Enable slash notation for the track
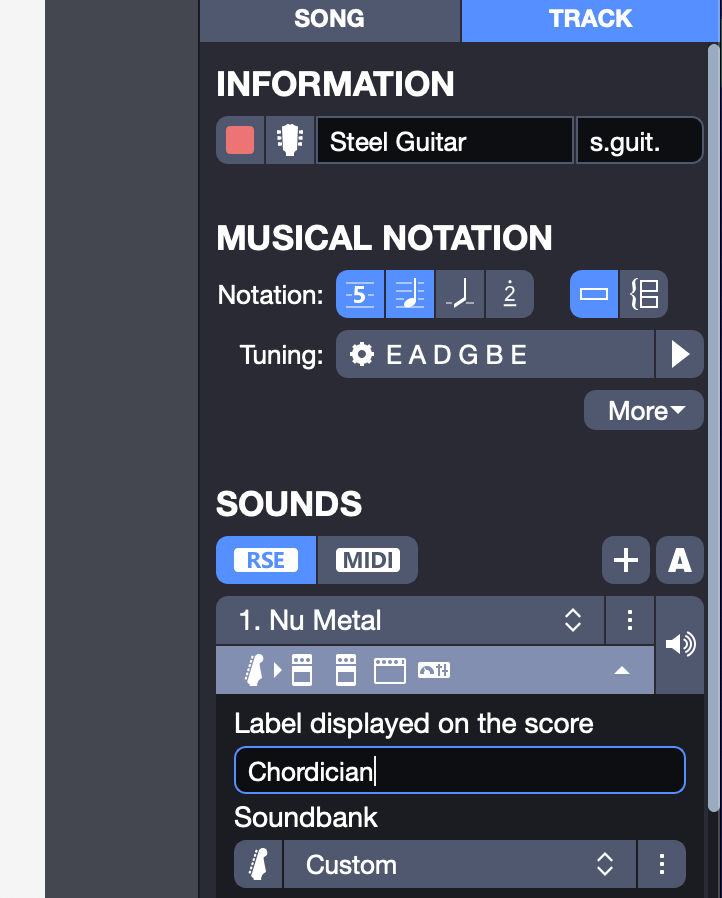The height and width of the screenshot is (898, 722). click(460, 295)
